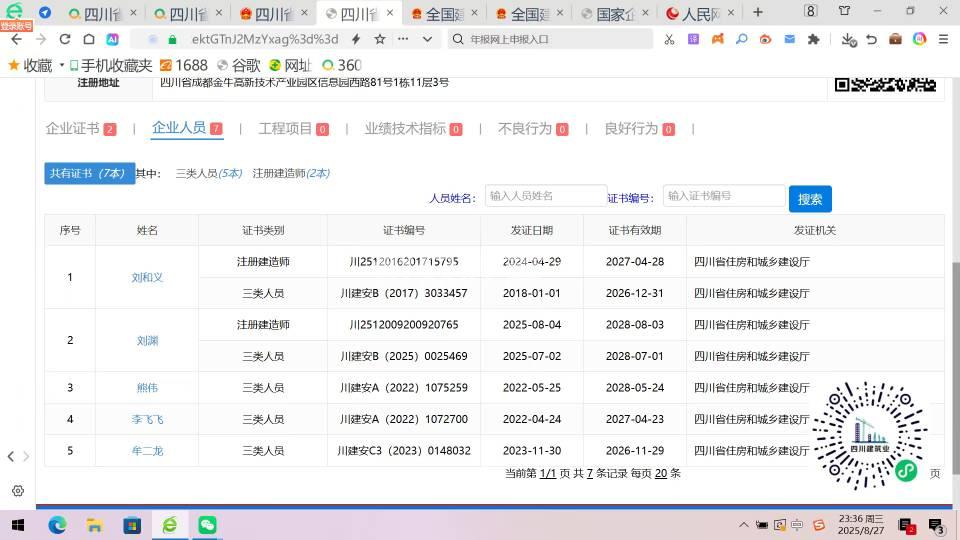Open Microsoft Edge from taskbar

coord(57,524)
